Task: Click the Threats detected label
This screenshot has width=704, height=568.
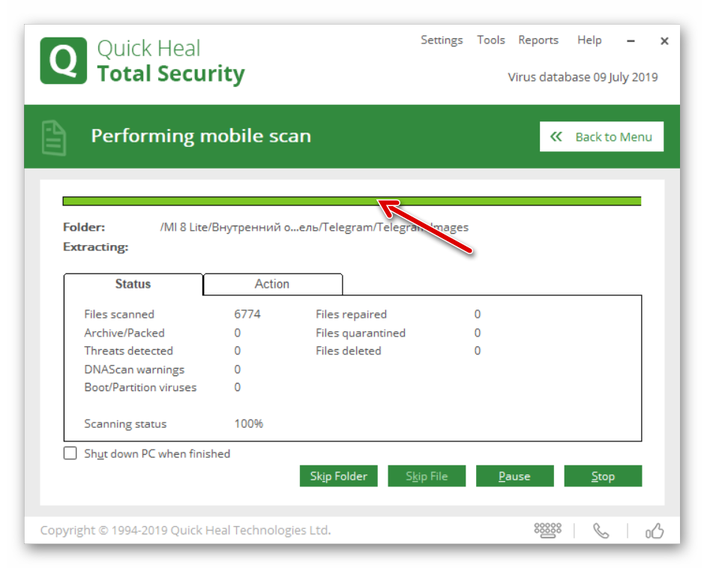Action: pos(128,351)
